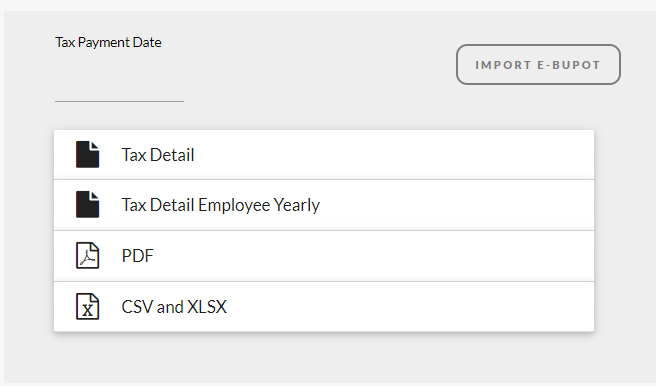
Task: Click the "PDF" text label
Action: [138, 256]
